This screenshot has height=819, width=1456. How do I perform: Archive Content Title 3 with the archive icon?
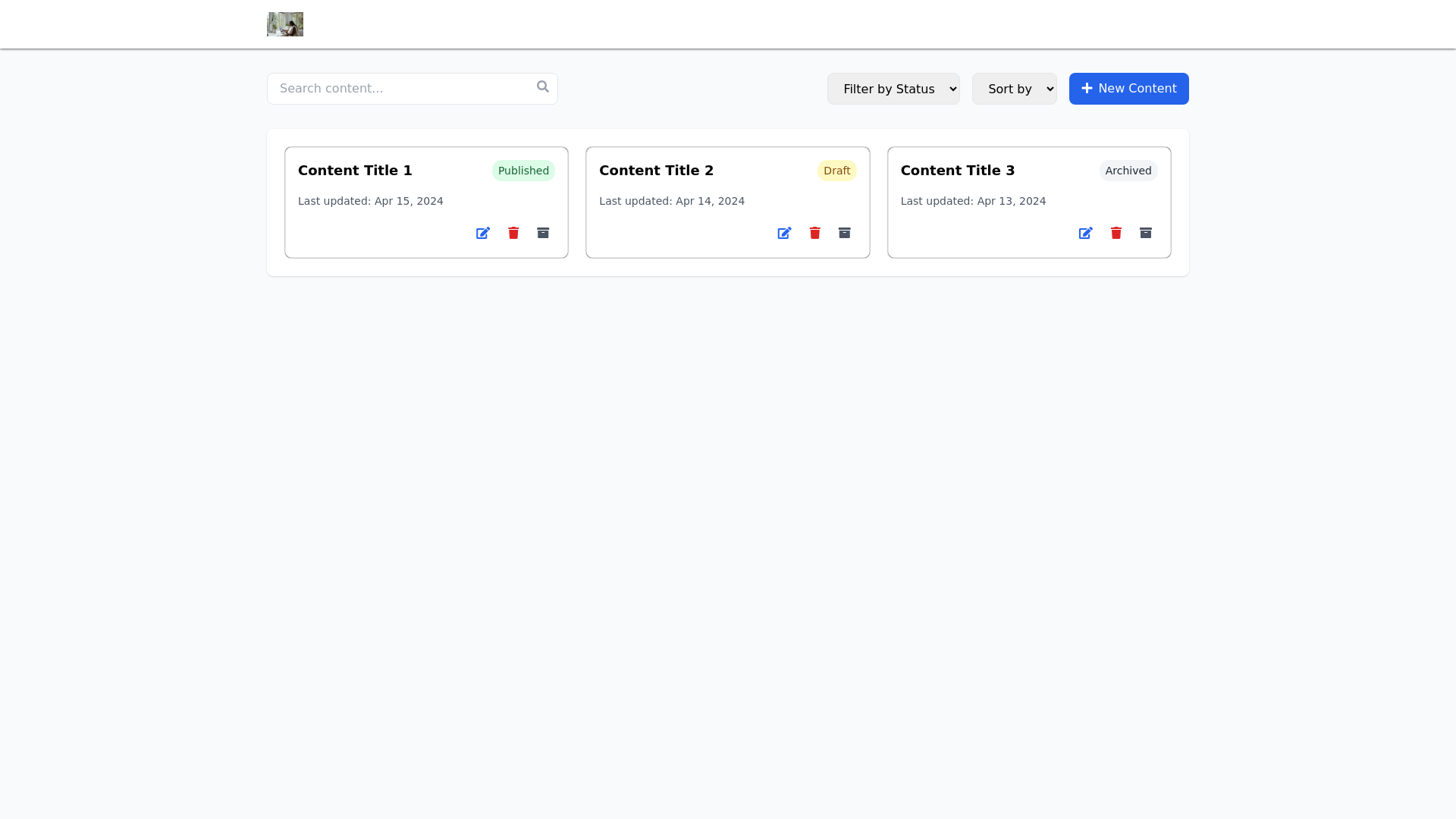coord(1145,233)
